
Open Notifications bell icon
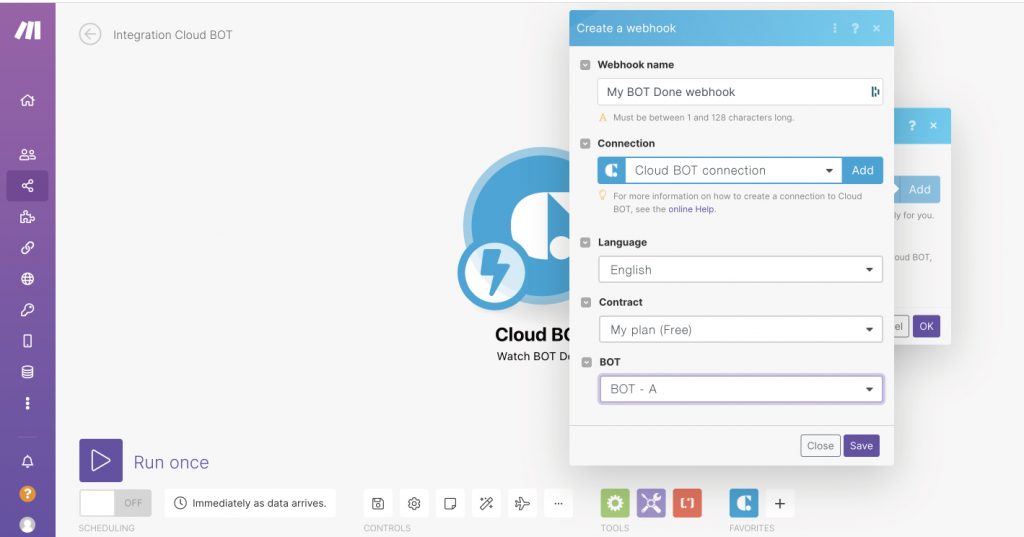[x=27, y=462]
